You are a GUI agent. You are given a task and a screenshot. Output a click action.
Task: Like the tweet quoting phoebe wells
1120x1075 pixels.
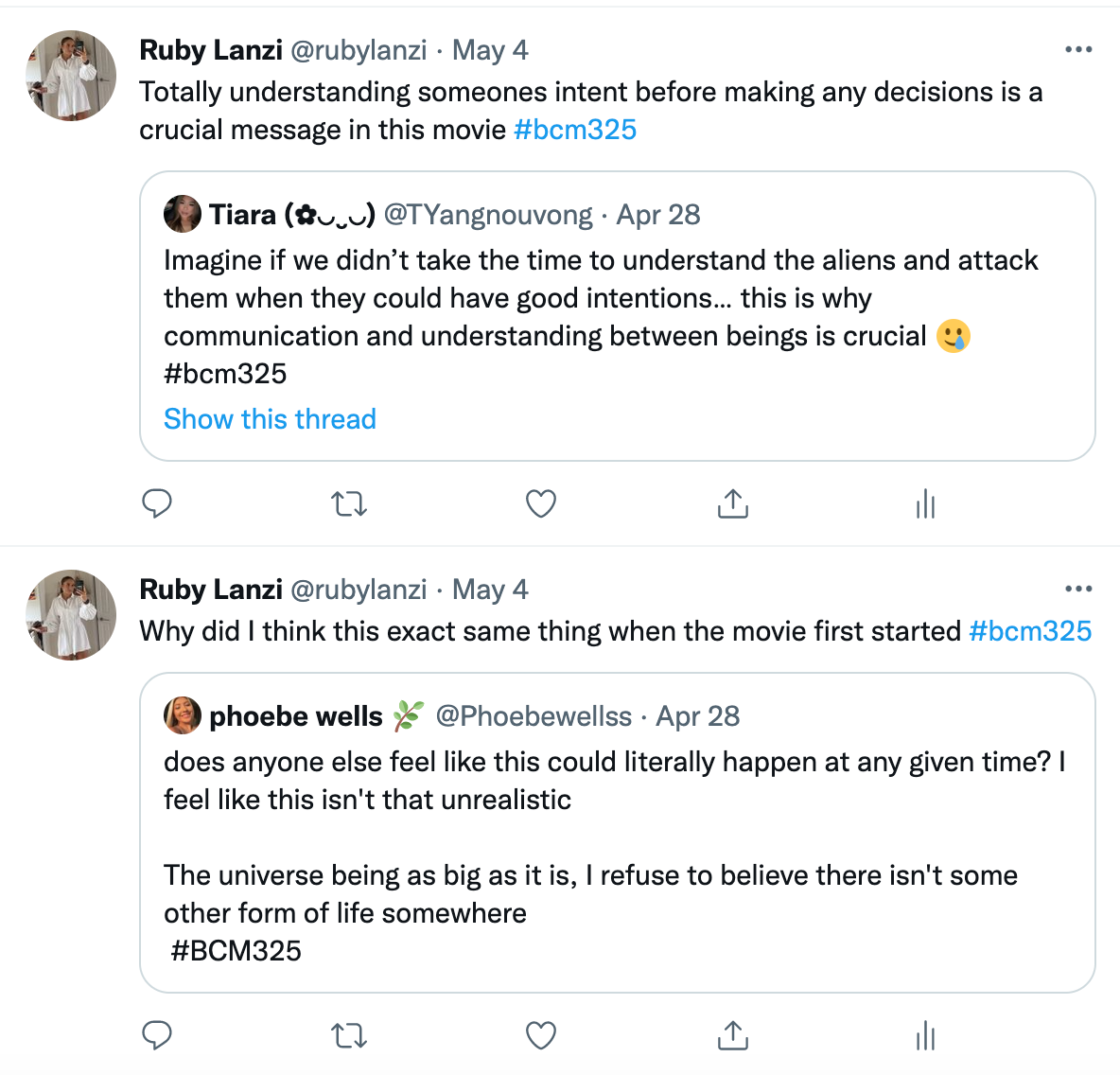[541, 1035]
